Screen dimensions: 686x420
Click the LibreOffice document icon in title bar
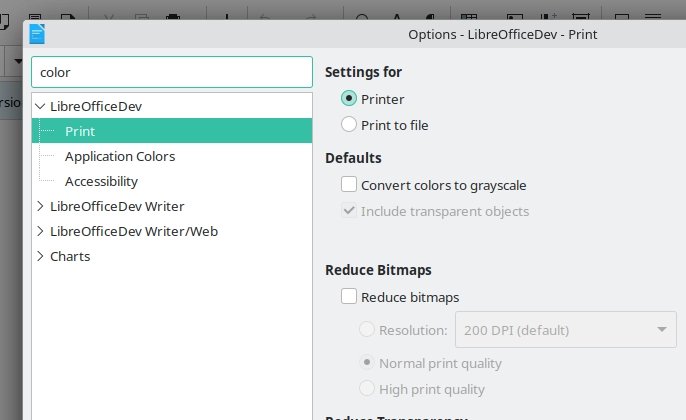pos(37,34)
